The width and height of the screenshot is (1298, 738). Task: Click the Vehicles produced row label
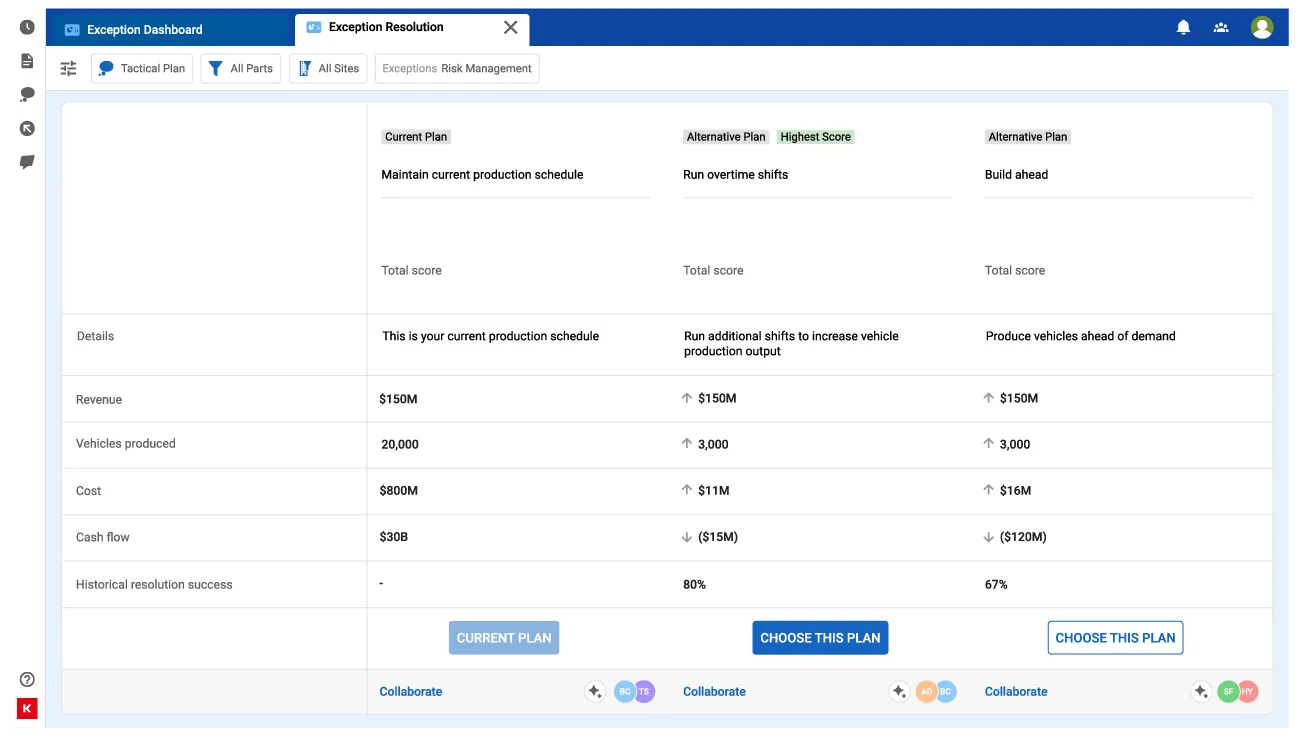point(126,443)
